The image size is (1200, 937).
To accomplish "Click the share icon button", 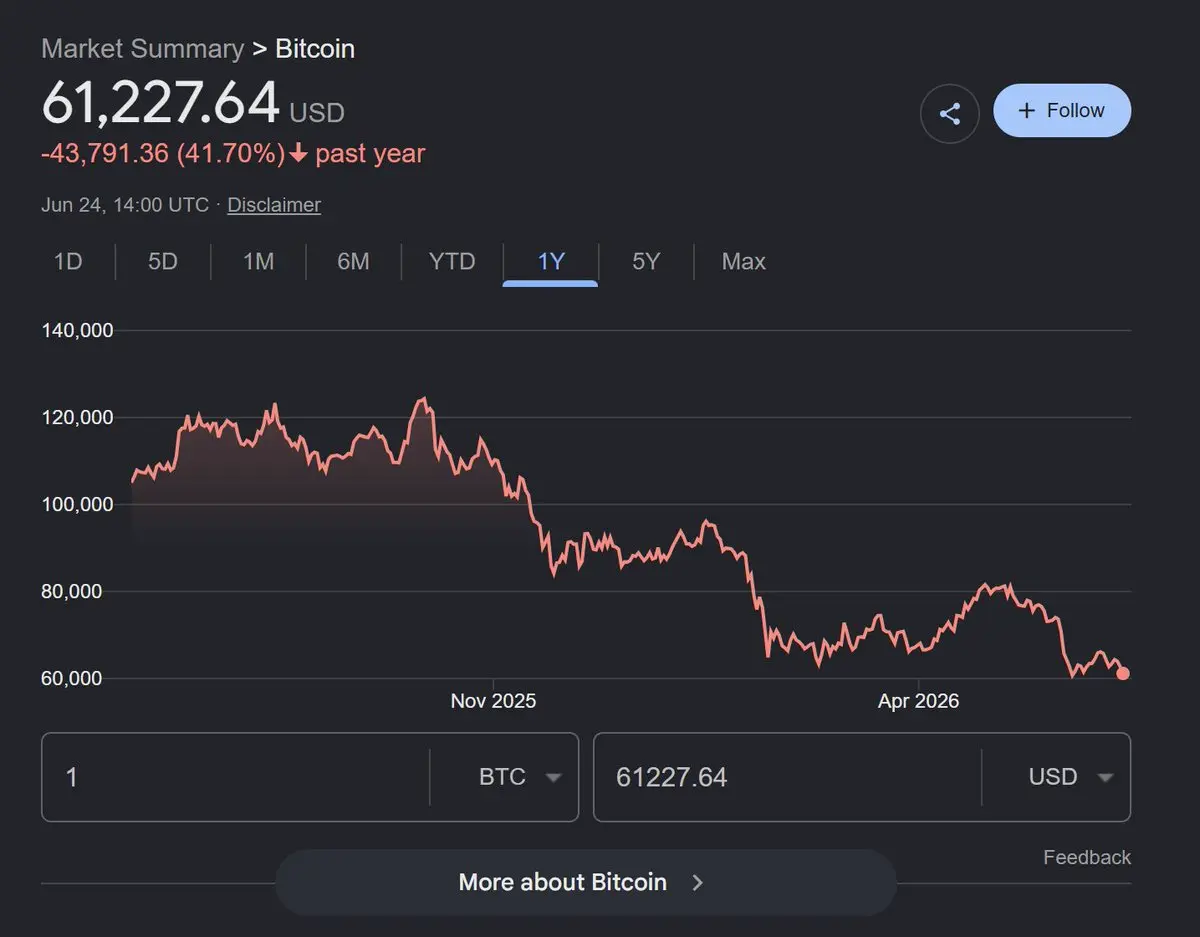I will click(949, 113).
